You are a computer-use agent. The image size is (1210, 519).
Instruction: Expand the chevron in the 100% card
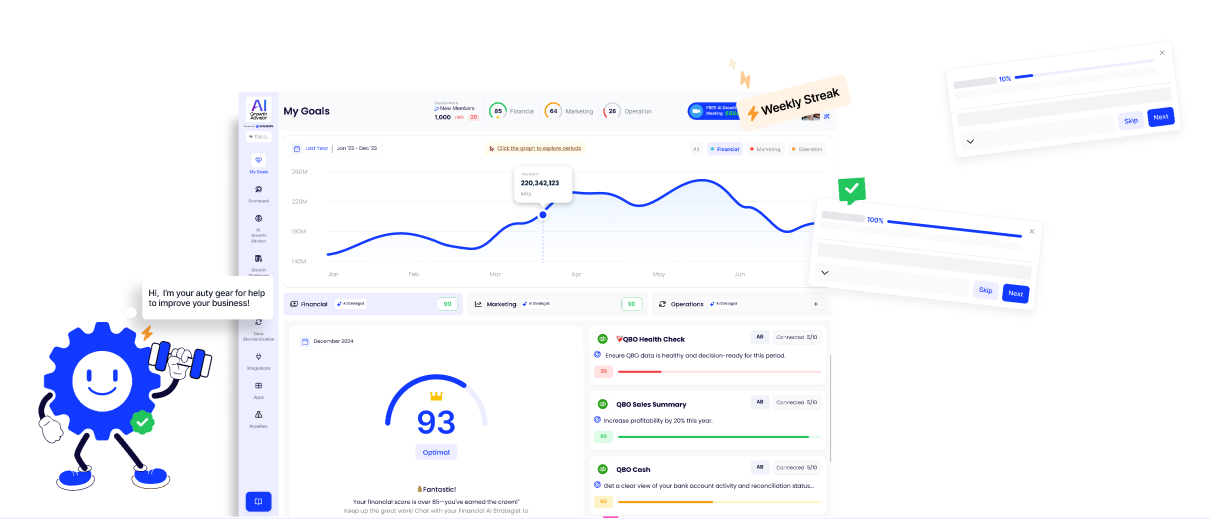(825, 272)
